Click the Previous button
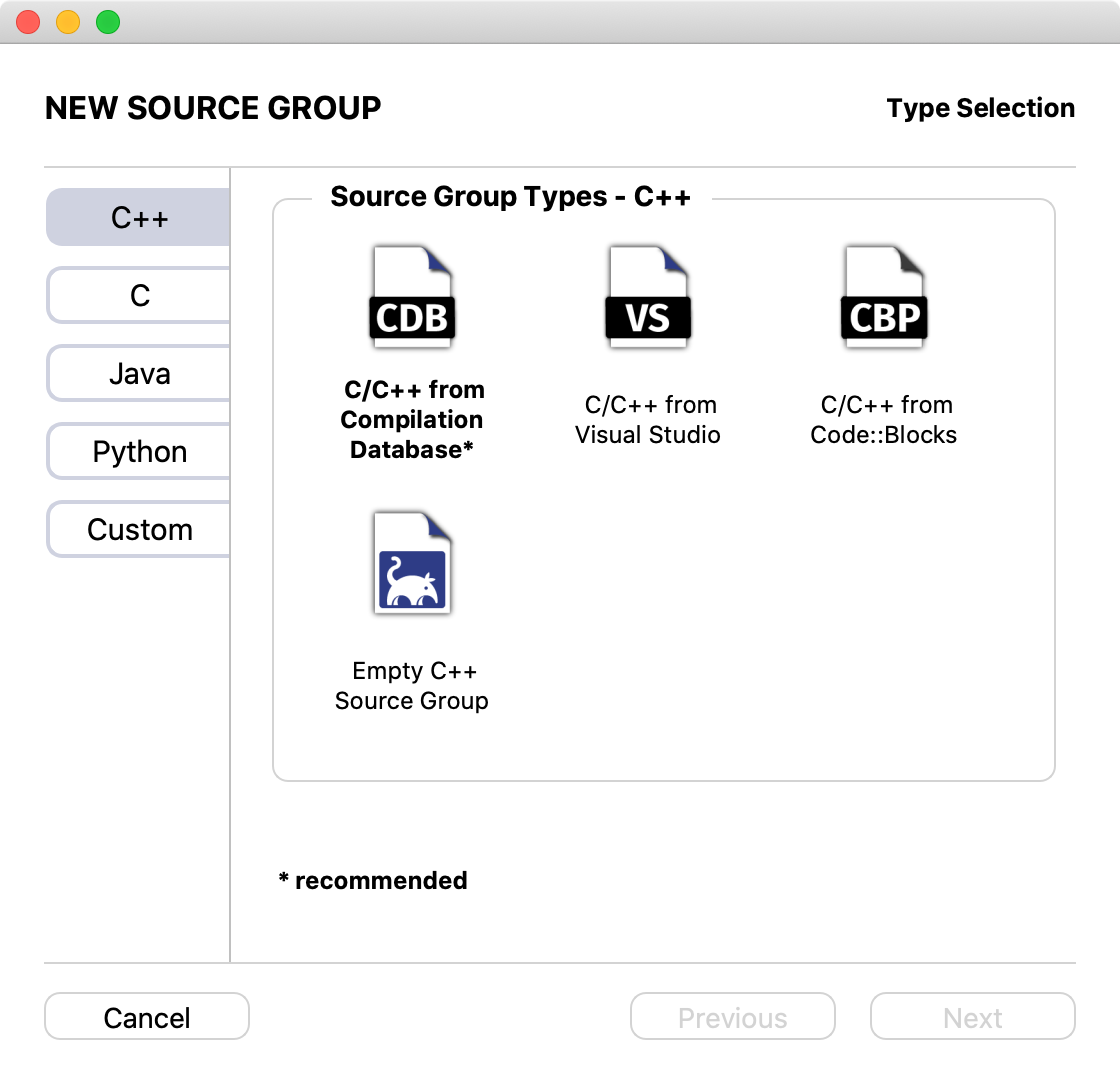Image resolution: width=1120 pixels, height=1084 pixels. pyautogui.click(x=732, y=1018)
